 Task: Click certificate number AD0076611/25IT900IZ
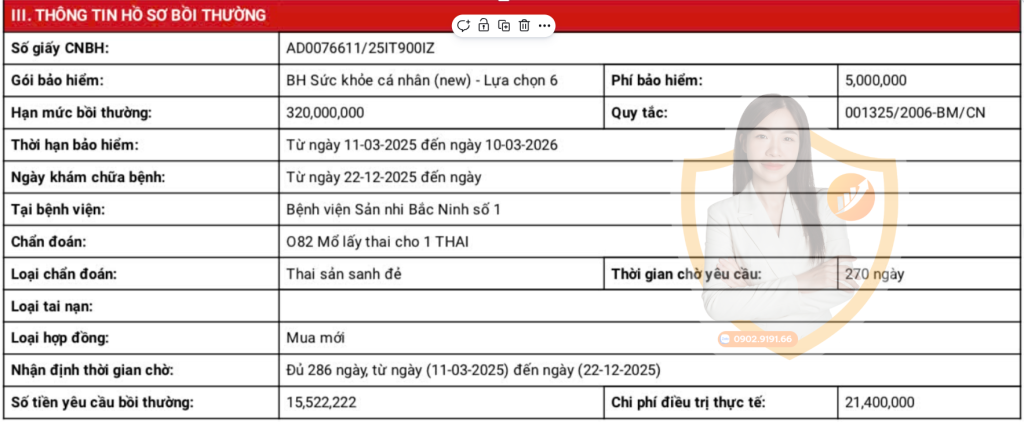tap(360, 48)
